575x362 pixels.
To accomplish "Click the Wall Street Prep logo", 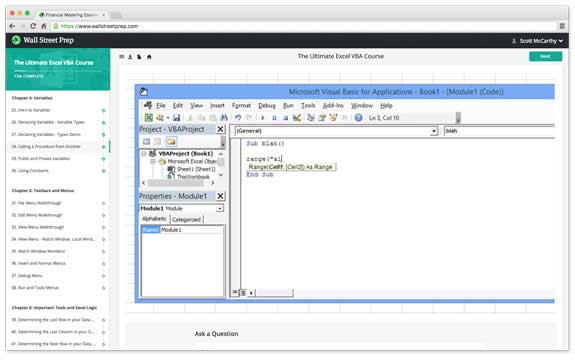I will click(43, 40).
